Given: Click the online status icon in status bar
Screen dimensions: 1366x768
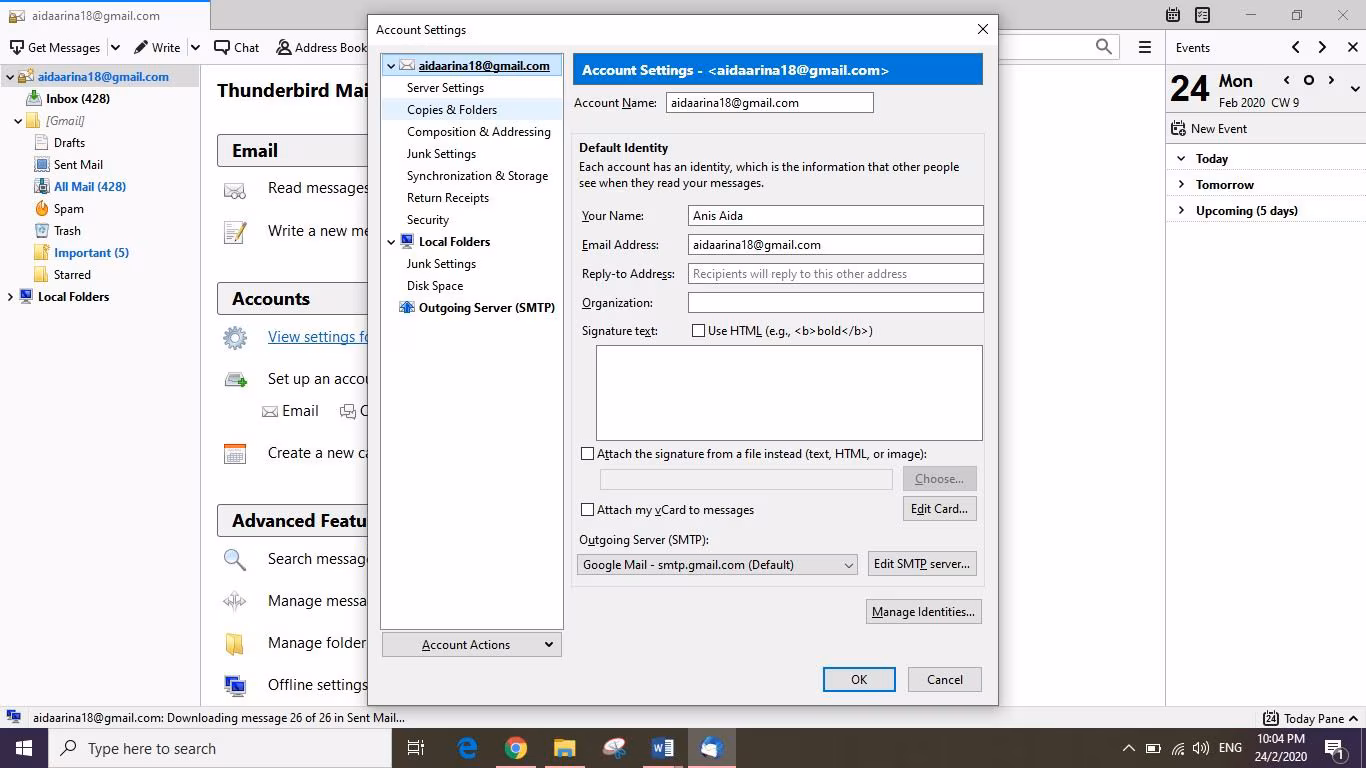Looking at the screenshot, I should (x=14, y=717).
